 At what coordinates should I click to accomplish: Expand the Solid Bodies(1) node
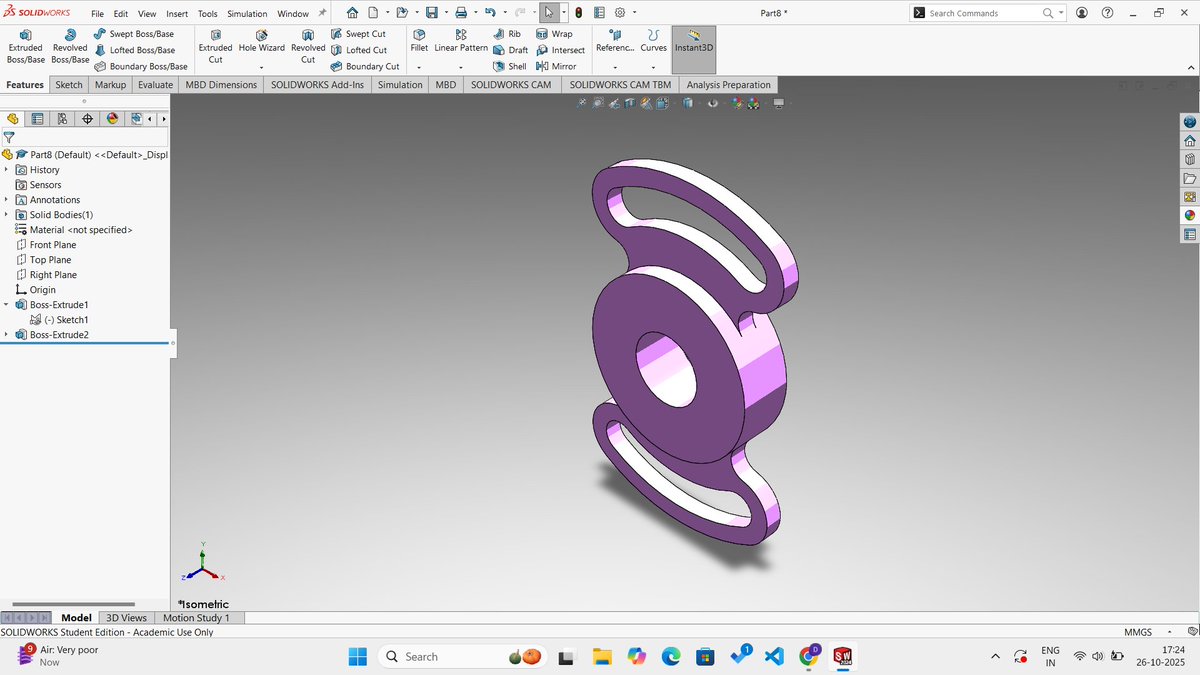click(x=6, y=215)
